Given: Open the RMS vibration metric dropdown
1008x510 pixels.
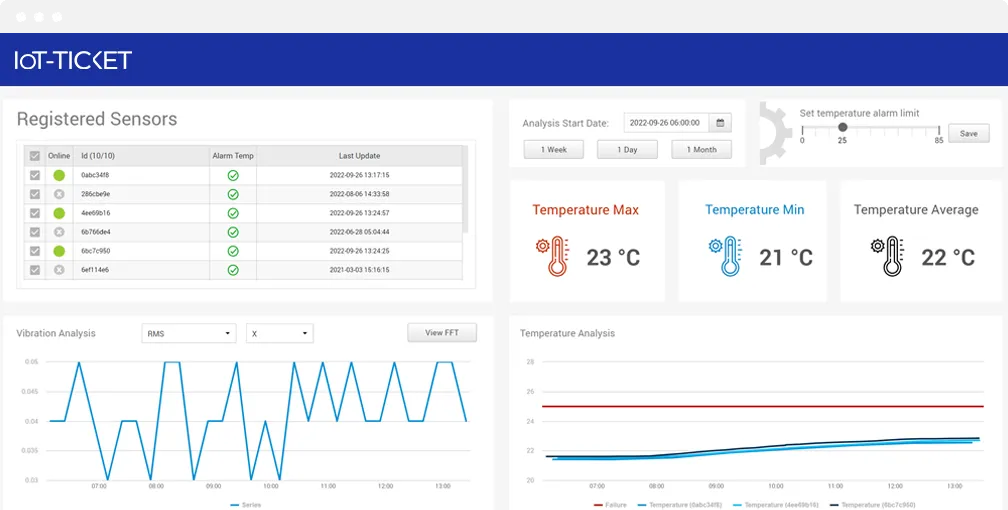Looking at the screenshot, I should (x=189, y=333).
